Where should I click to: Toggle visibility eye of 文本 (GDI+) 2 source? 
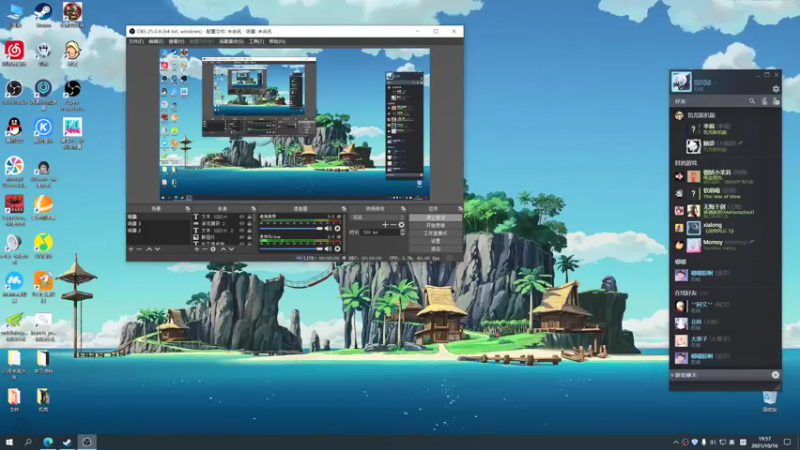click(x=242, y=231)
